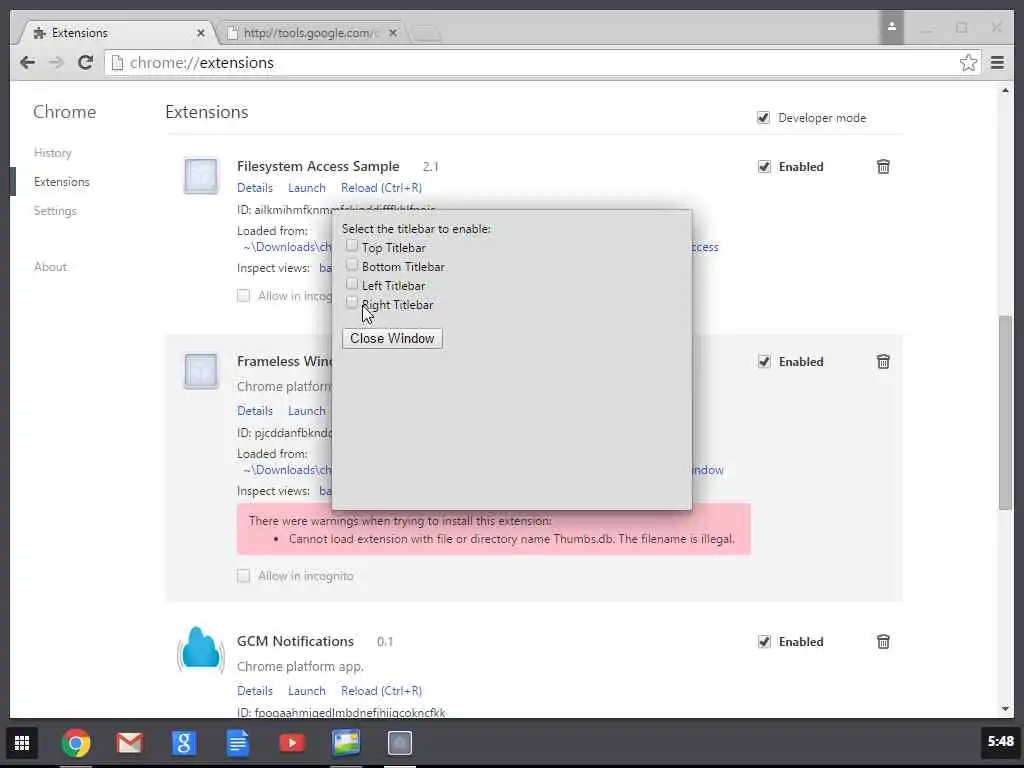Open Frameless Window loaded-from path link
Image resolution: width=1024 pixels, height=768 pixels.
(x=287, y=470)
